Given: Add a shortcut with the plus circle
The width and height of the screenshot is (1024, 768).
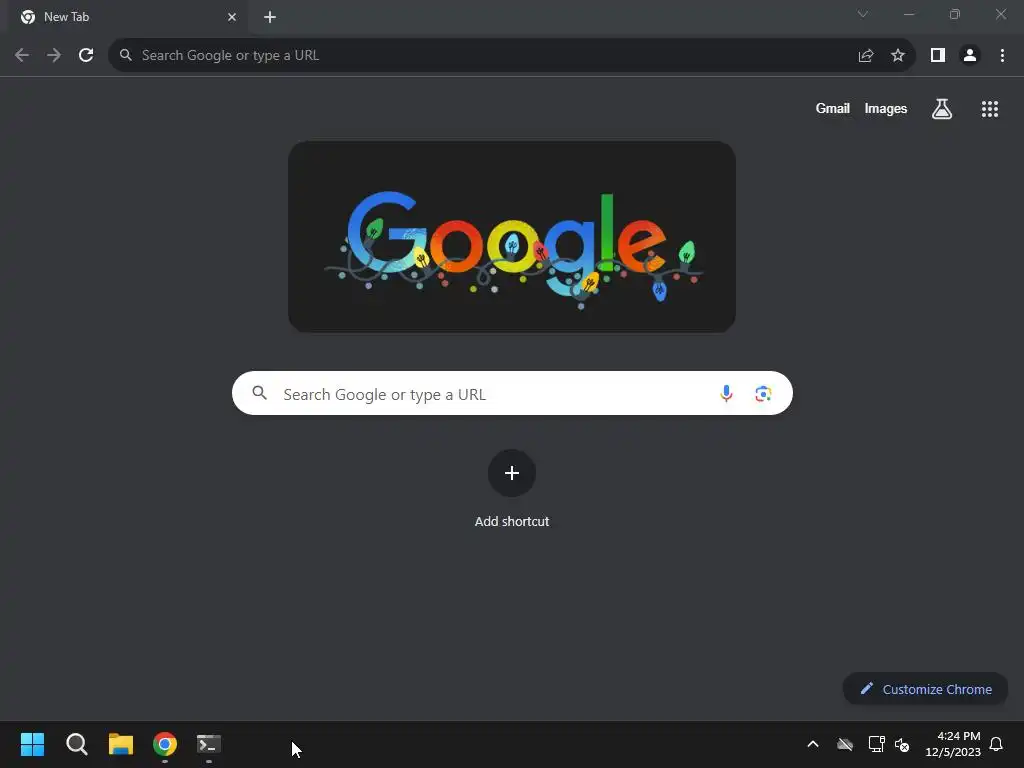Looking at the screenshot, I should [512, 473].
